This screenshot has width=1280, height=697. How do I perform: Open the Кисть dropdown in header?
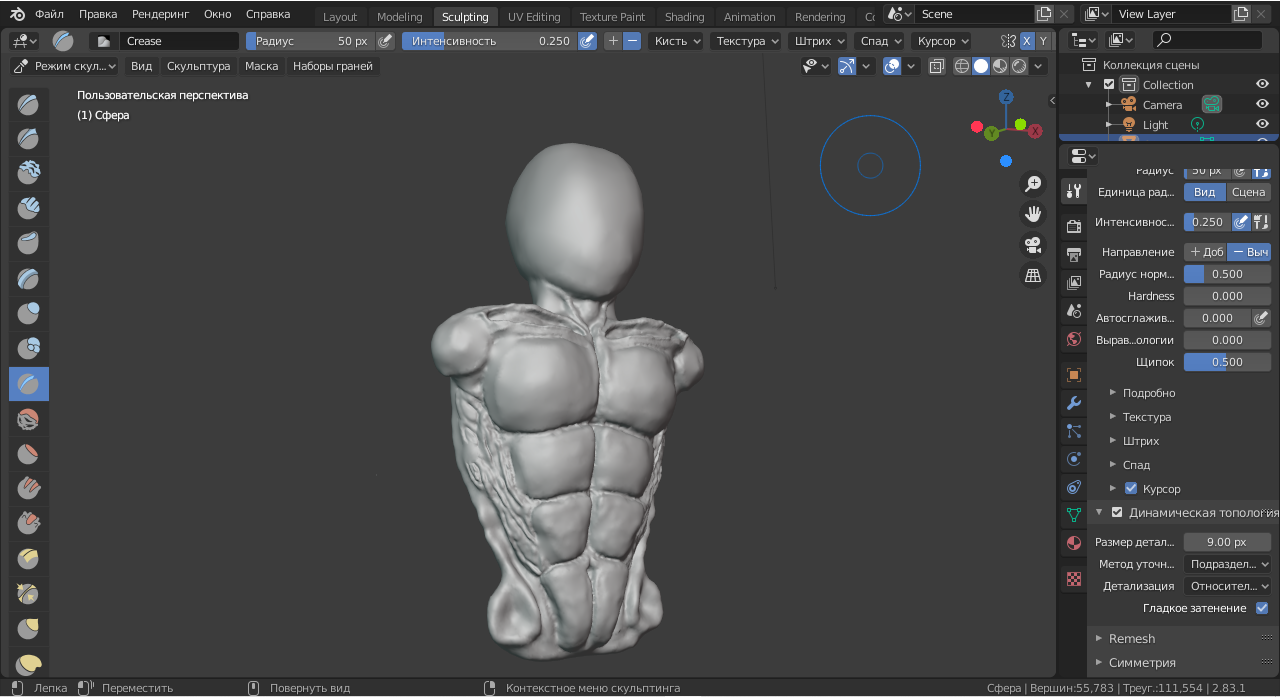point(676,41)
